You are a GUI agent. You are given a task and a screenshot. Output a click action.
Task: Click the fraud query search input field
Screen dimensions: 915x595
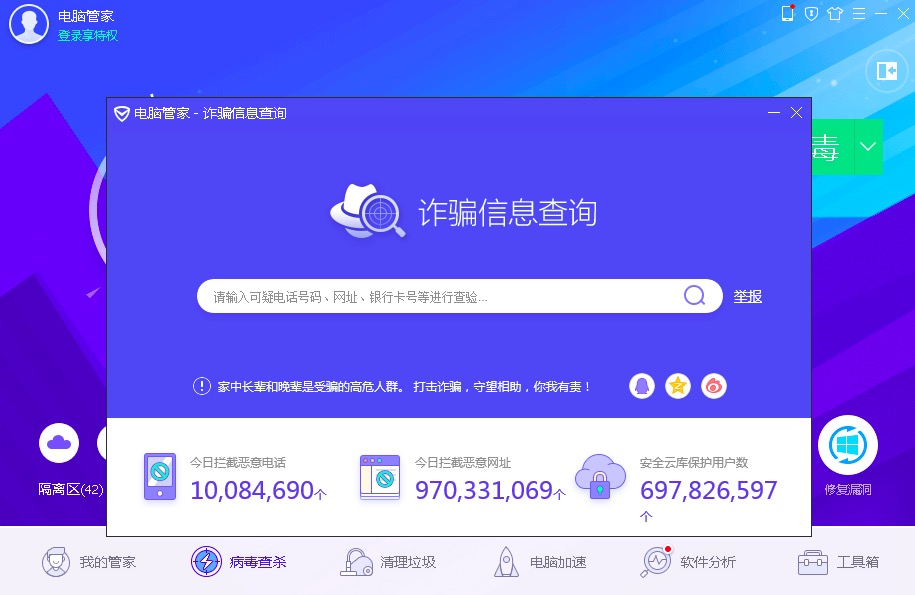click(x=440, y=297)
